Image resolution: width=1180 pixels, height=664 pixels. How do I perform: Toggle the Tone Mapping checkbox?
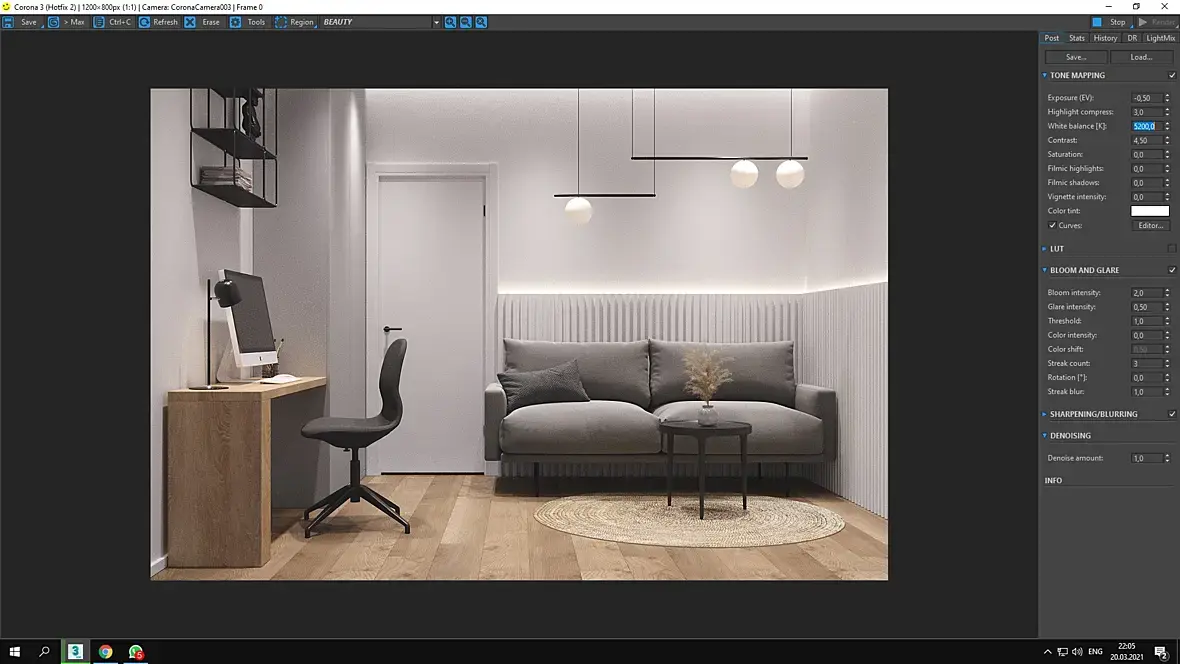point(1172,75)
